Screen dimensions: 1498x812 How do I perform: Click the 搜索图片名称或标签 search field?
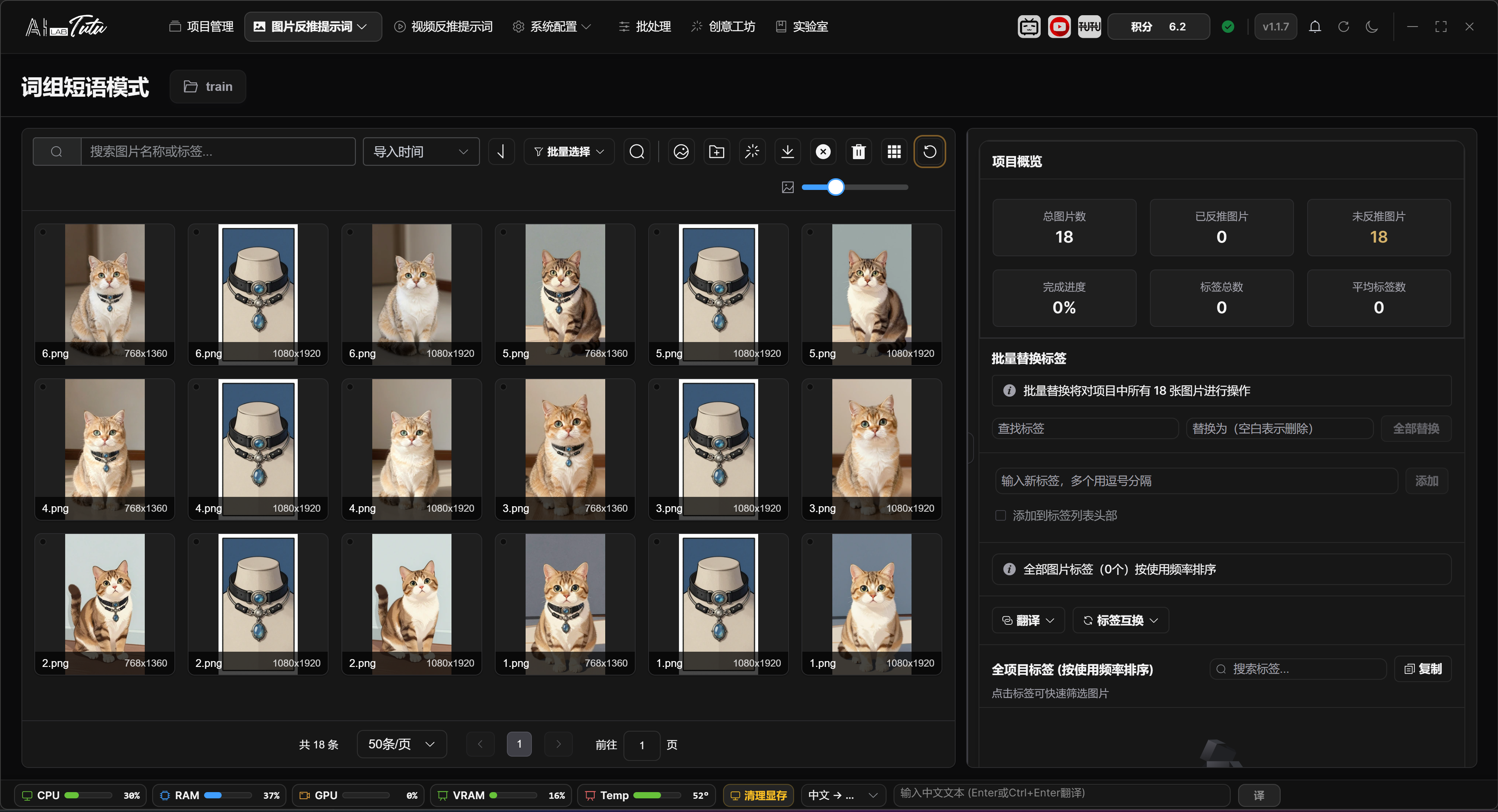[217, 152]
